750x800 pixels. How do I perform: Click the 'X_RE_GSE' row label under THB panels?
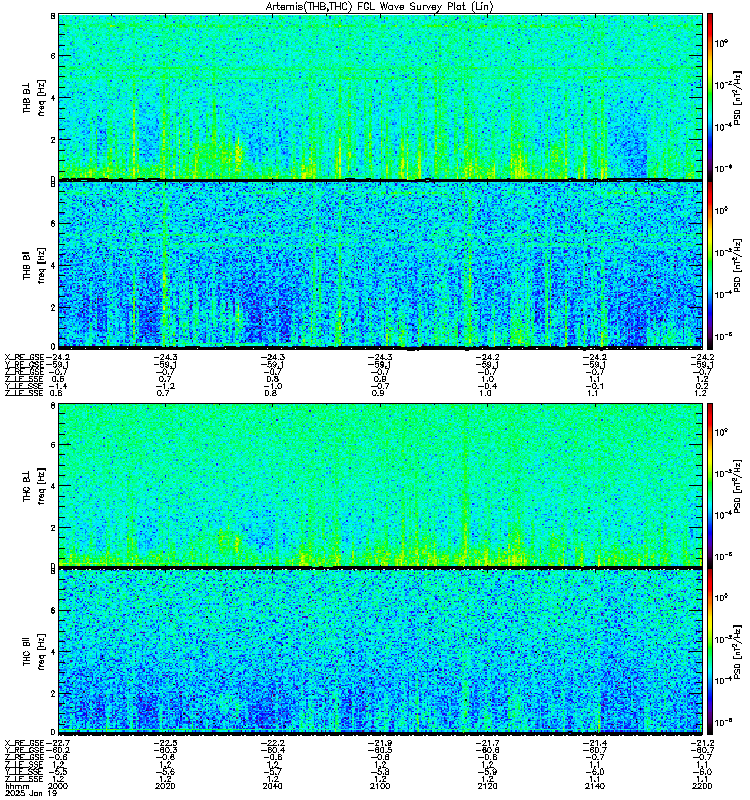24,357
